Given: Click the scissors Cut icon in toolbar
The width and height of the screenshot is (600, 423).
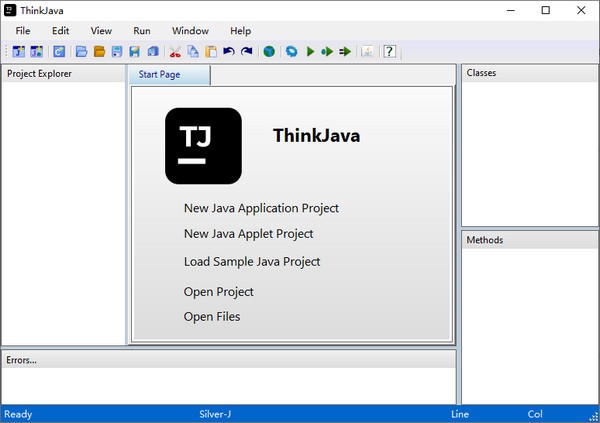Looking at the screenshot, I should pos(176,52).
